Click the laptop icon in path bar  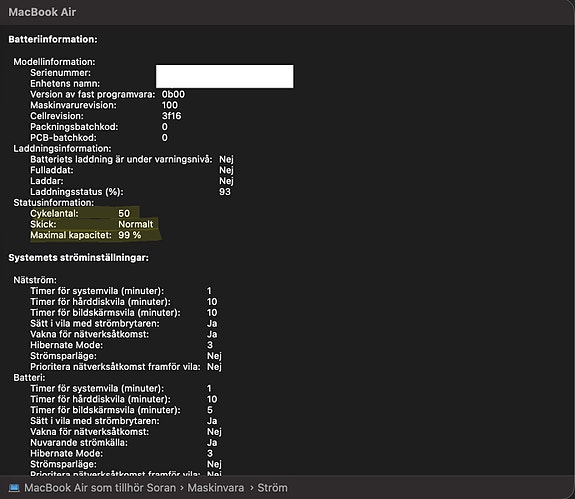point(14,488)
